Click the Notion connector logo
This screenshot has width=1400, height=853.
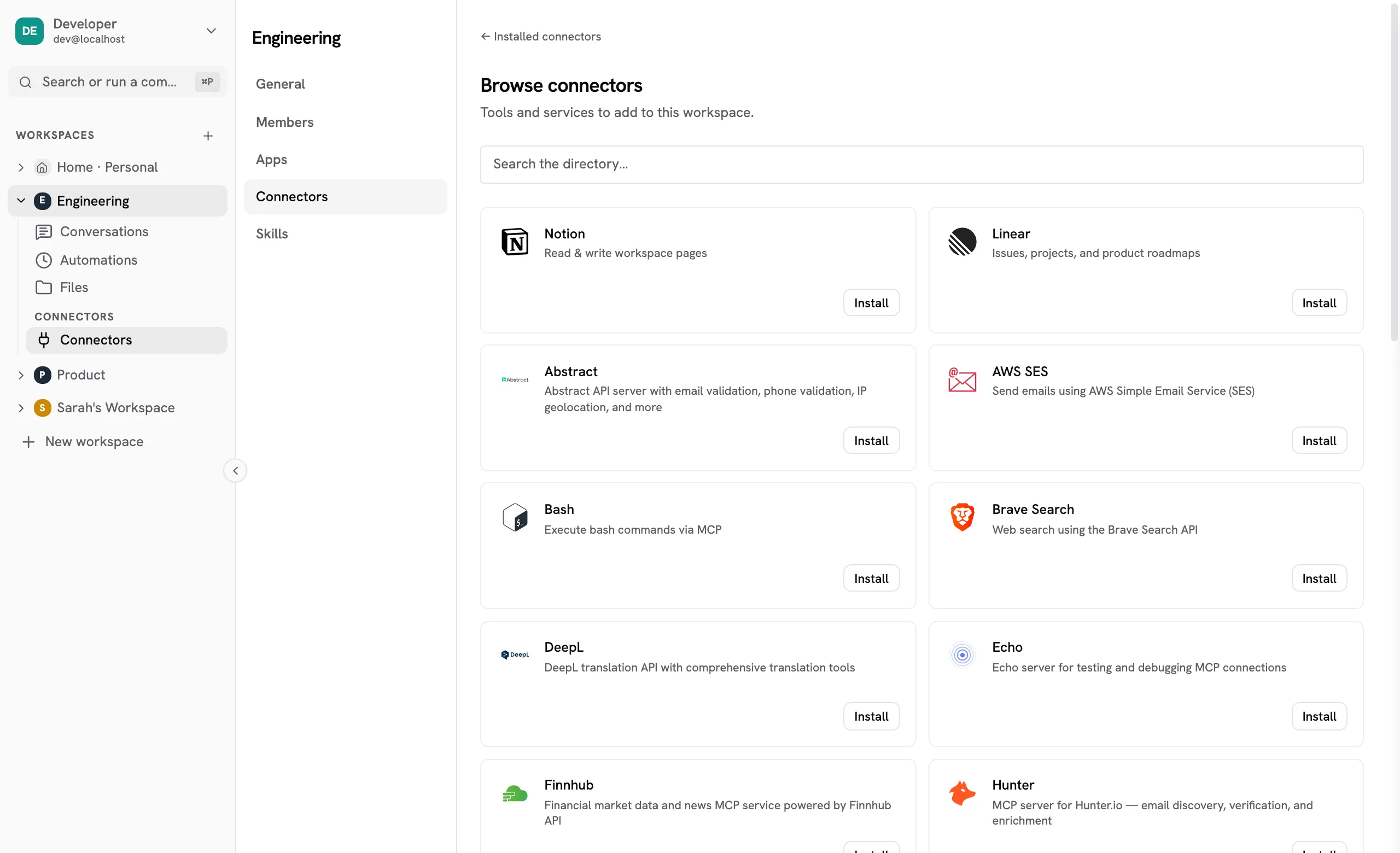coord(515,242)
